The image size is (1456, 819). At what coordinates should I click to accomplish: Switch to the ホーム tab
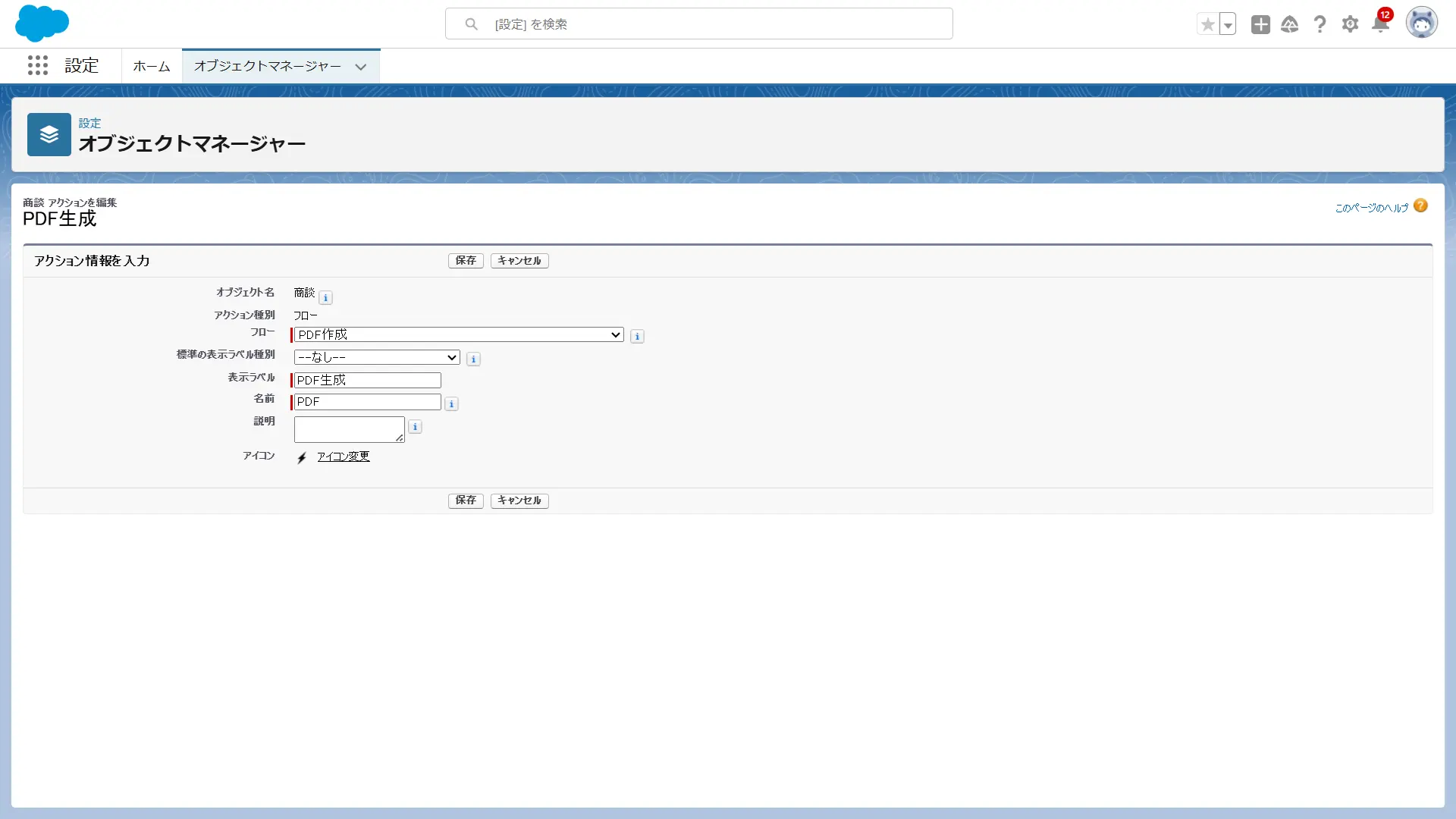pos(152,66)
